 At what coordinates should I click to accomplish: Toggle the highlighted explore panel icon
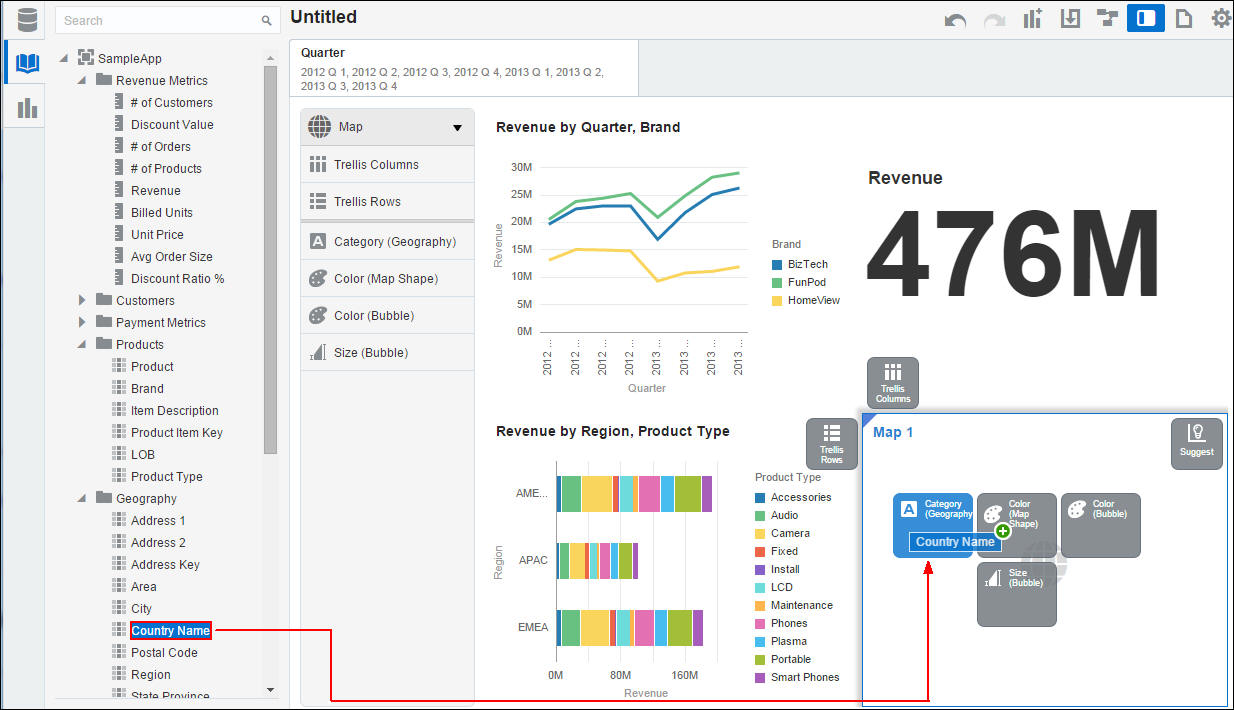tap(1146, 18)
